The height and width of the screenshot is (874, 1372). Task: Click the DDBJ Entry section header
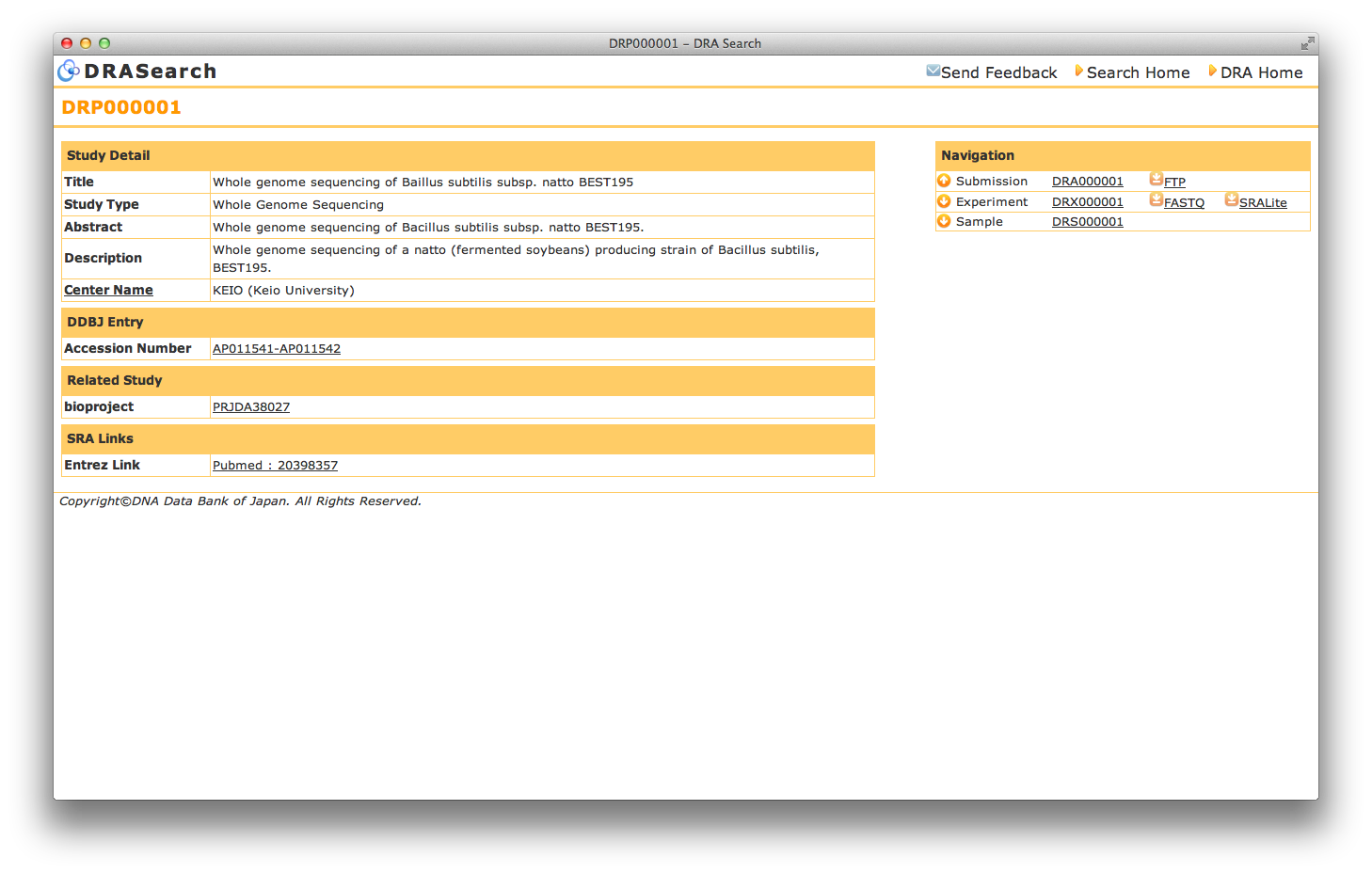[468, 322]
